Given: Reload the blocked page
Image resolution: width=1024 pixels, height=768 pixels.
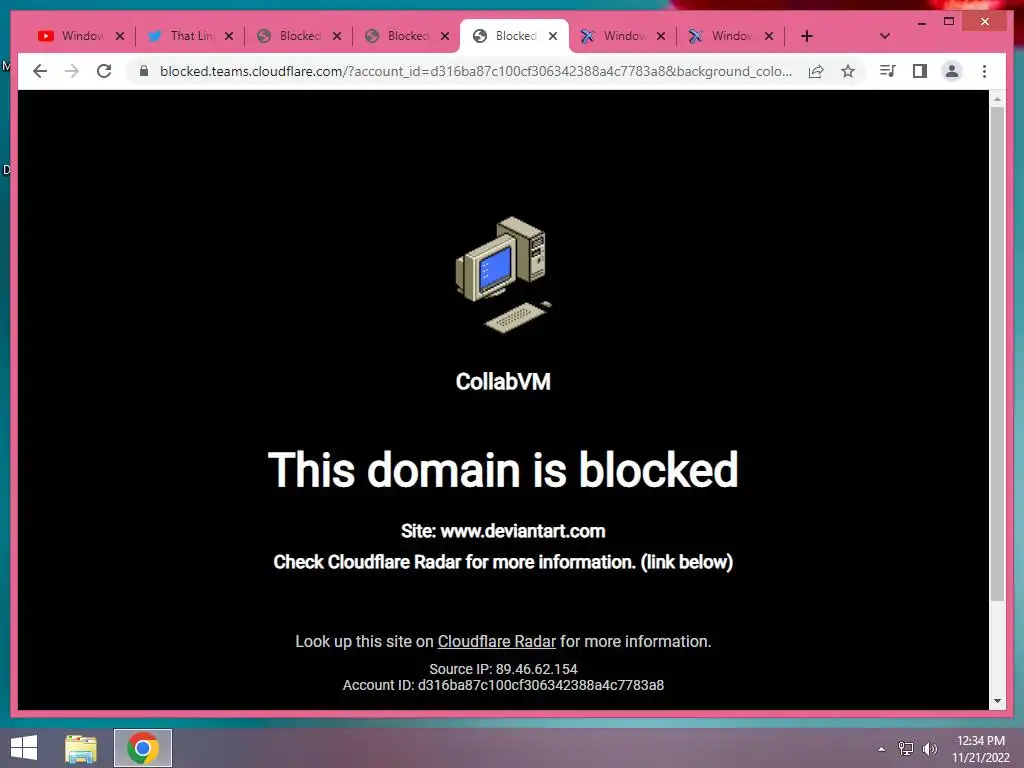Looking at the screenshot, I should (x=104, y=71).
